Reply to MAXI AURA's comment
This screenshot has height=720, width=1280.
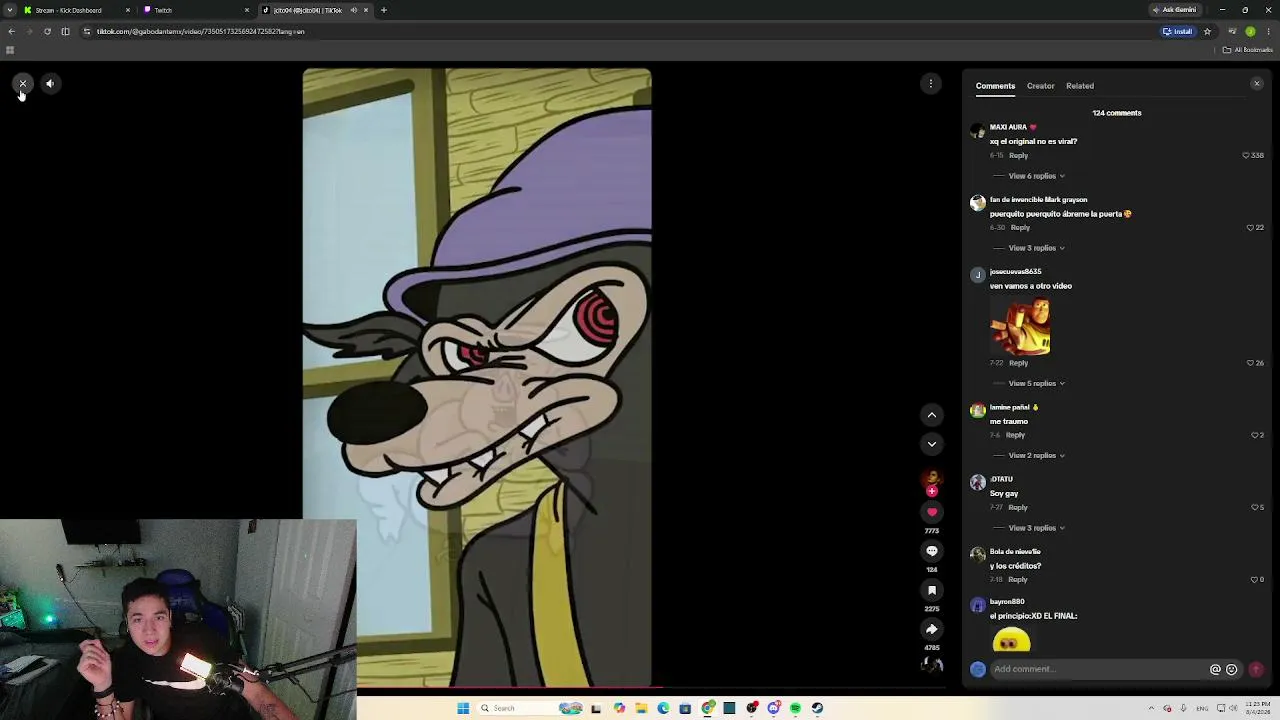tap(1018, 156)
